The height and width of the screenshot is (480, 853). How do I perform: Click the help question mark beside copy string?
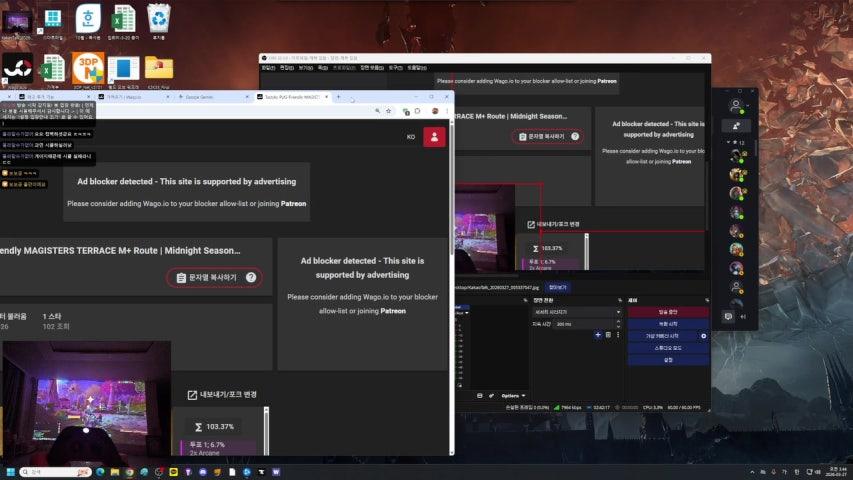251,278
